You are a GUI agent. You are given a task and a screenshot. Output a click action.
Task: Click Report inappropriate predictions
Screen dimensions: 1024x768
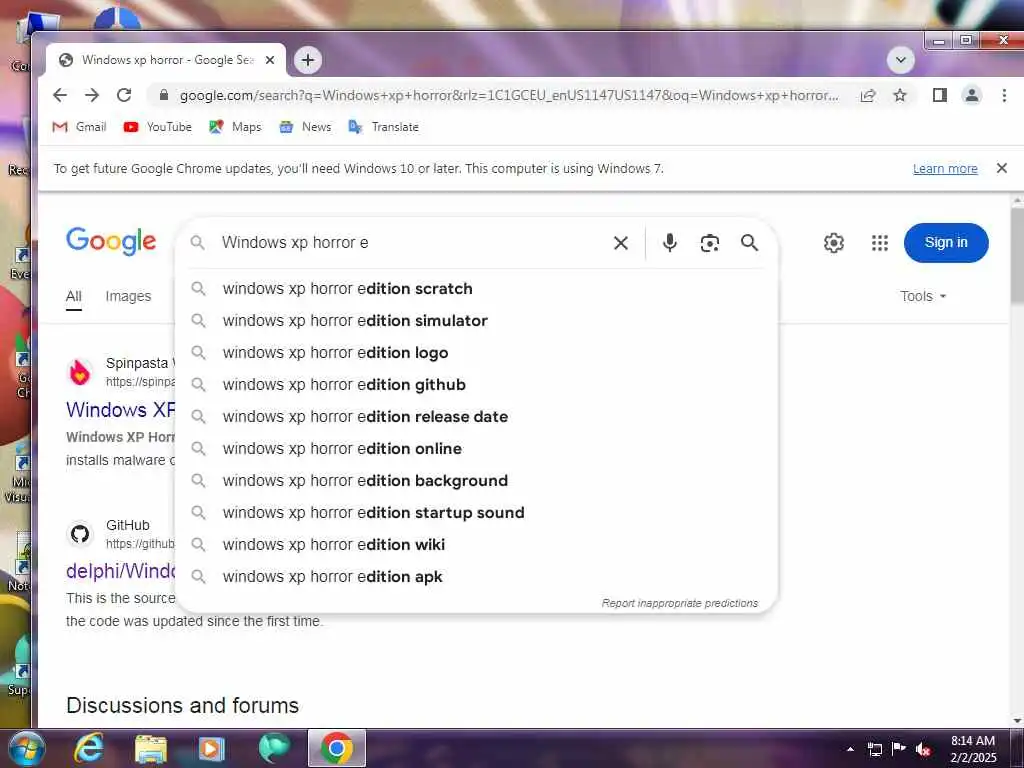[x=680, y=603]
